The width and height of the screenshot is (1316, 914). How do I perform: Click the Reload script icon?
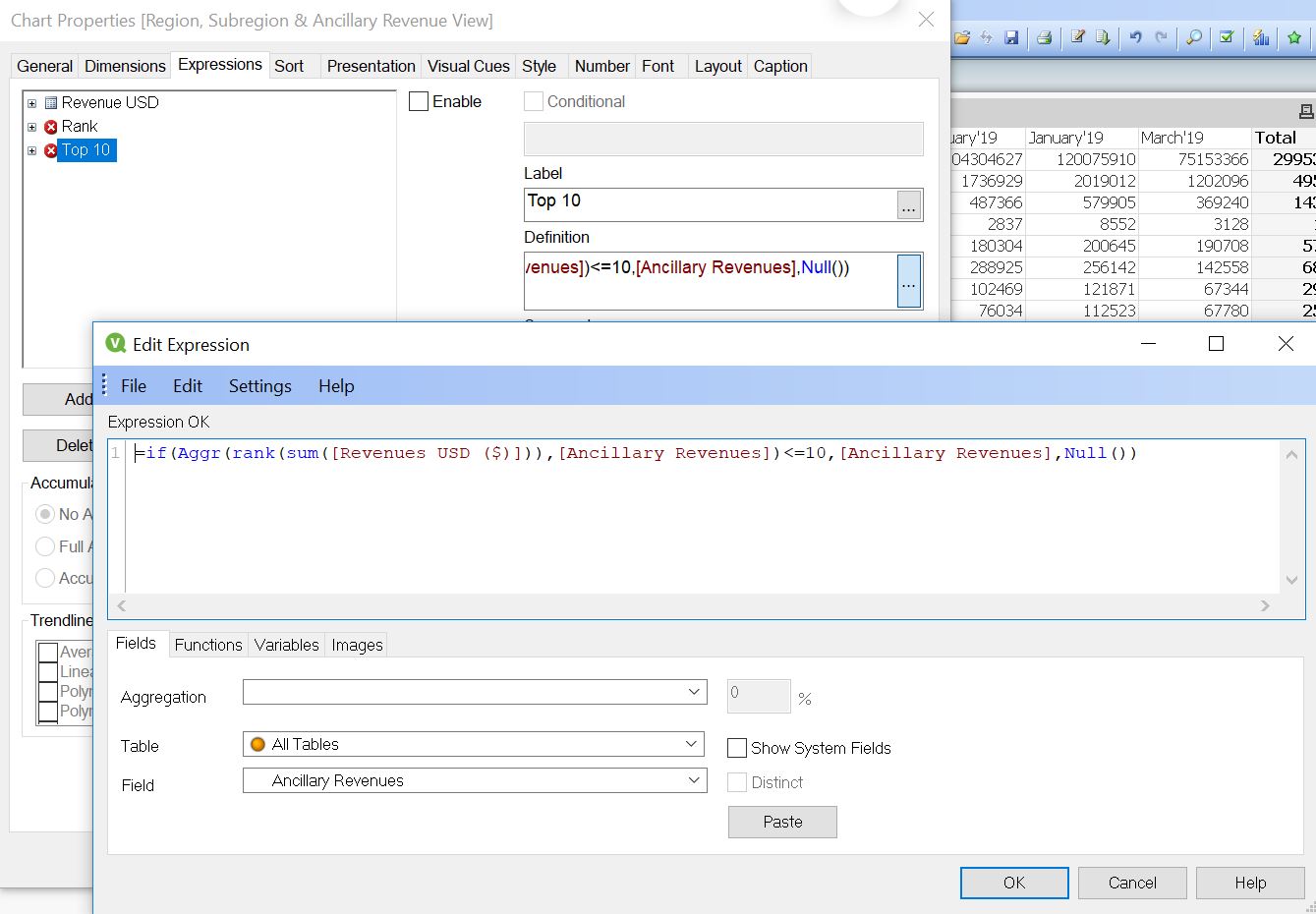pos(1103,37)
